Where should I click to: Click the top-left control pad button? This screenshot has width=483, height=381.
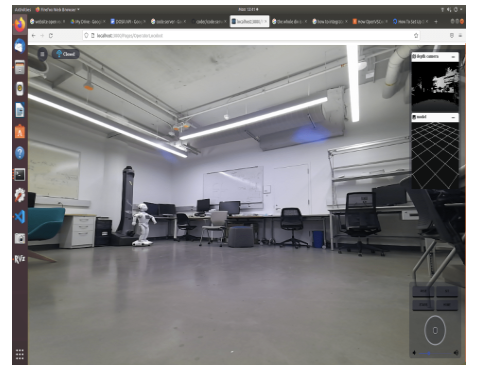423,291
